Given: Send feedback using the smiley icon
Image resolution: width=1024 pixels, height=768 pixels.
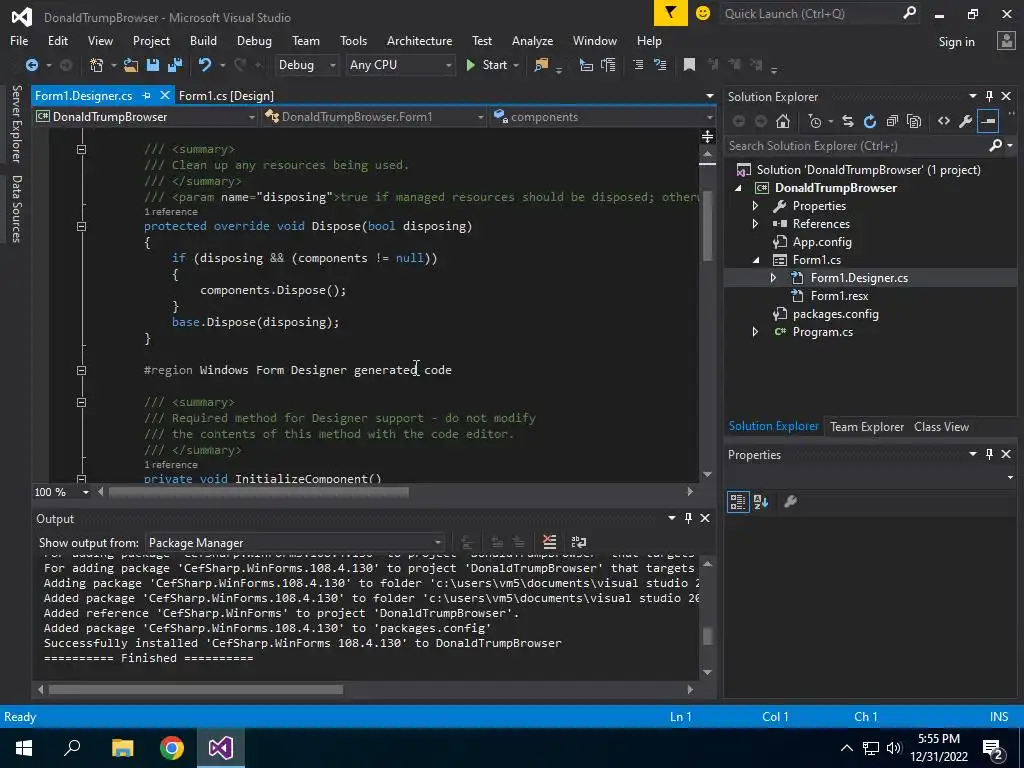Looking at the screenshot, I should pos(703,13).
